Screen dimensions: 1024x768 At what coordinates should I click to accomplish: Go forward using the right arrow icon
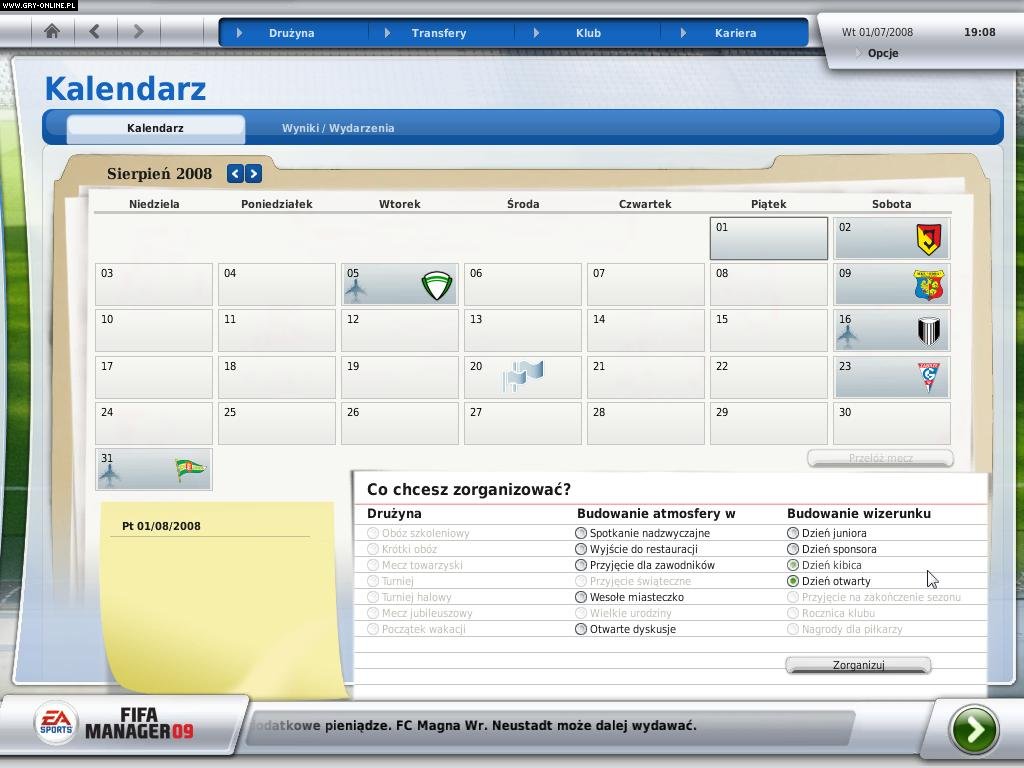[138, 31]
